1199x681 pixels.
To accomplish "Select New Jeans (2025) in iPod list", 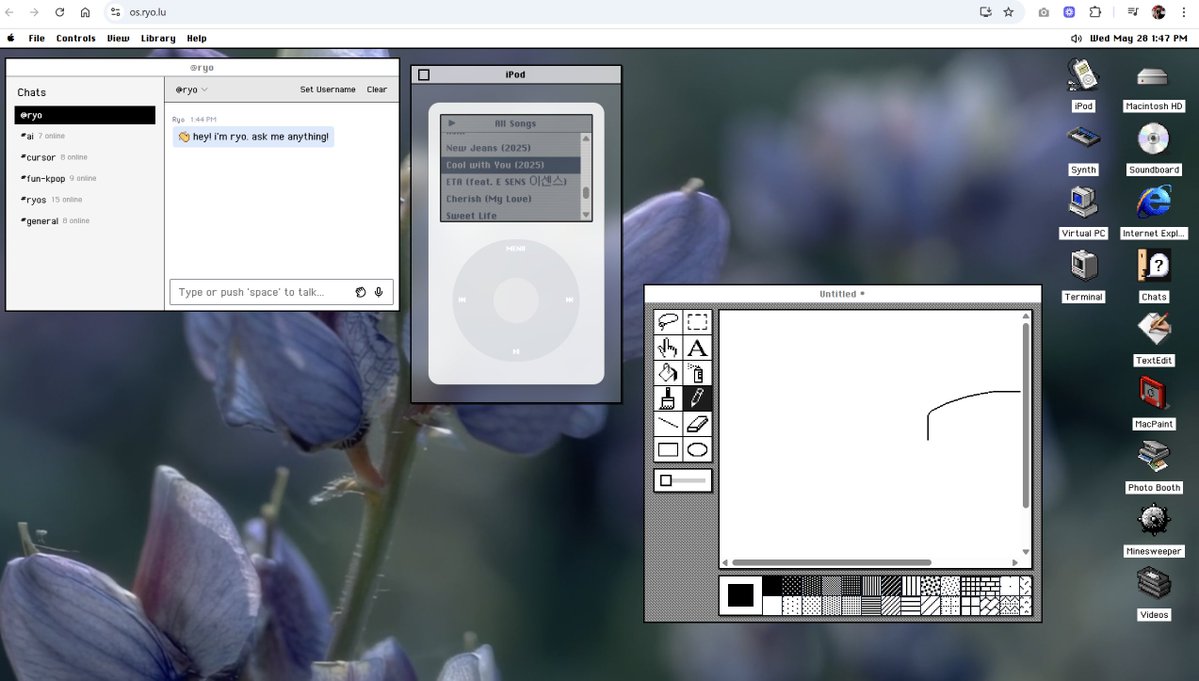I will [511, 148].
